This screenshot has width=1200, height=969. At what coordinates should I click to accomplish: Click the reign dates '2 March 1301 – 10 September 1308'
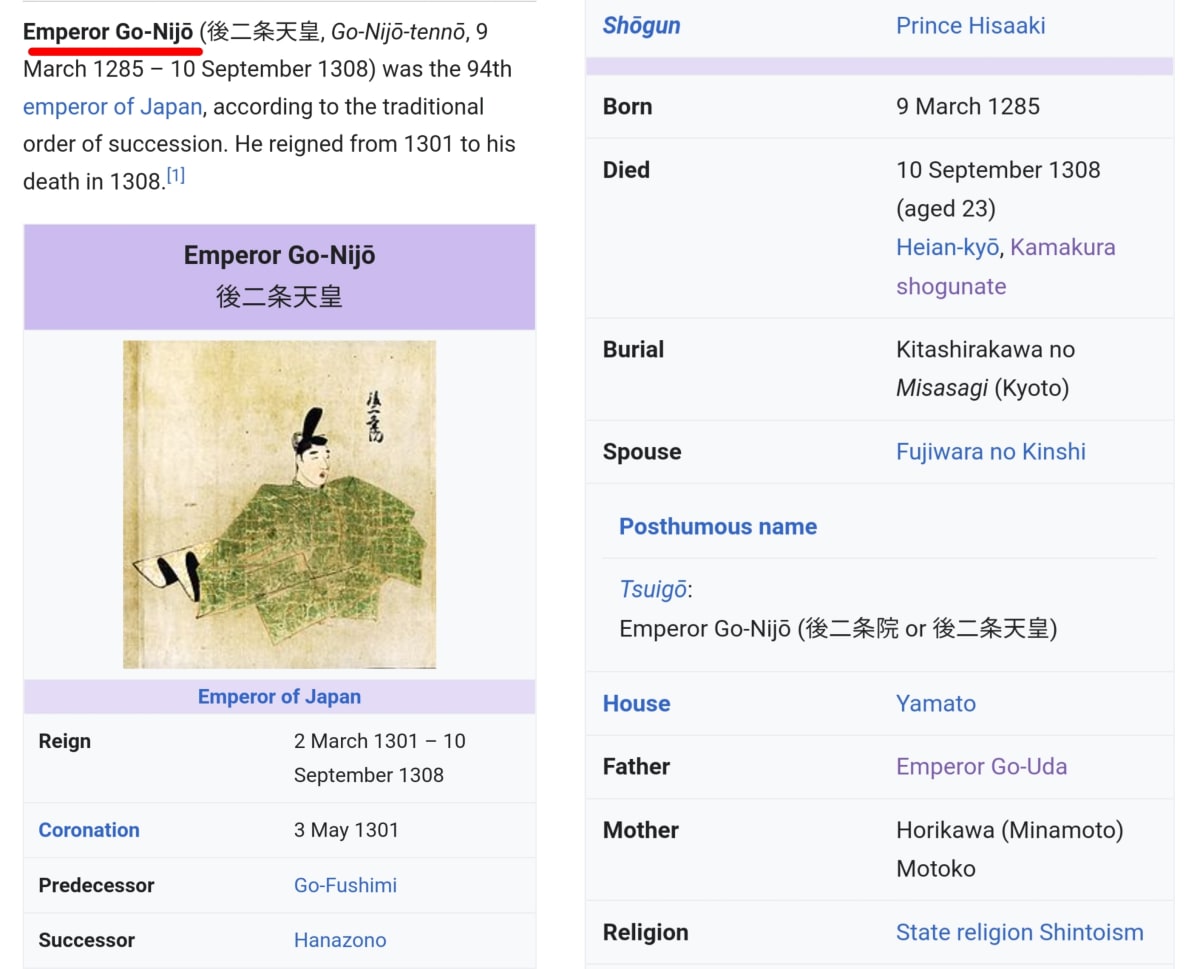[x=380, y=758]
